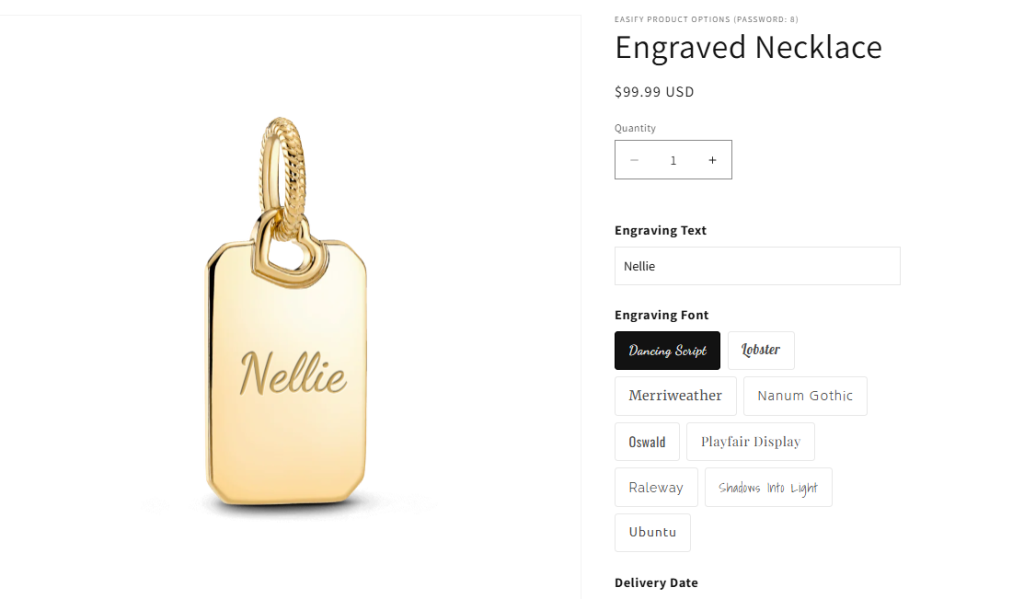The image size is (1024, 599).
Task: Click the engraved Nellie text on the pendant
Action: (293, 374)
